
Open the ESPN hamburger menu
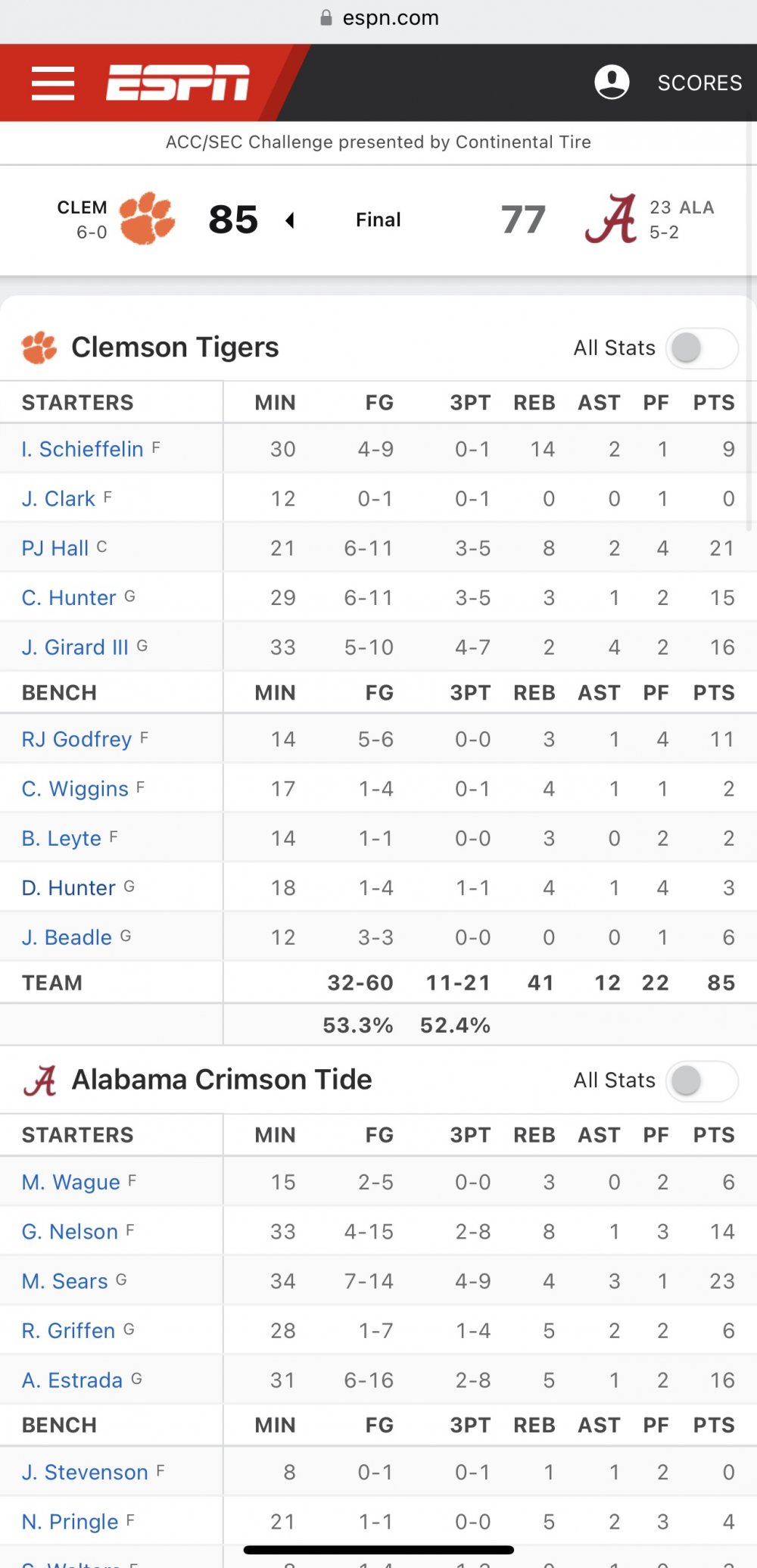point(53,83)
